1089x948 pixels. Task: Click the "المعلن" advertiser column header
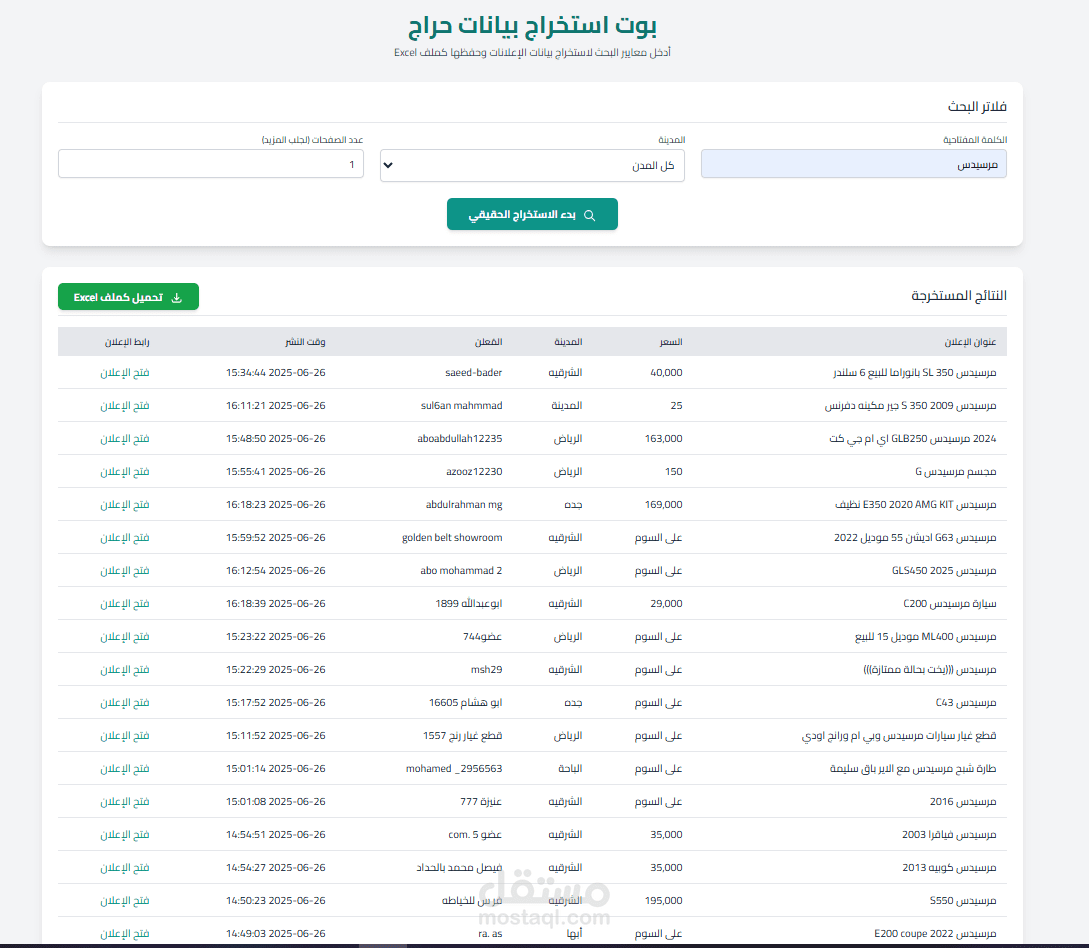(488, 342)
